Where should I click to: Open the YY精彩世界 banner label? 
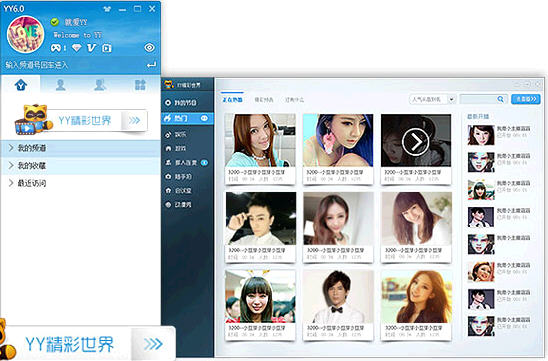coord(85,121)
